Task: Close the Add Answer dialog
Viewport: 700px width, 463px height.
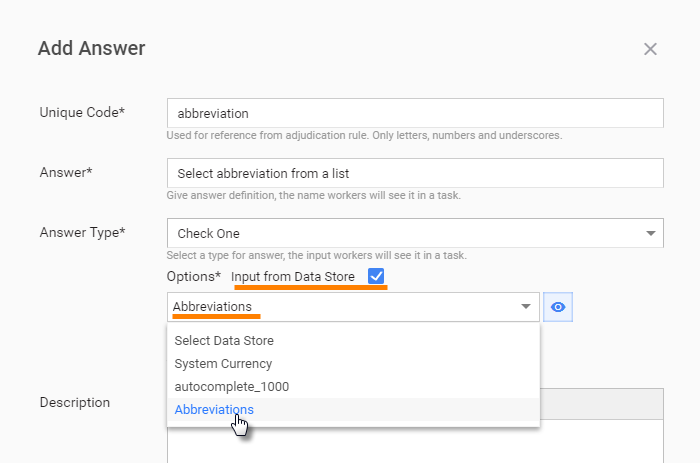Action: 650,49
